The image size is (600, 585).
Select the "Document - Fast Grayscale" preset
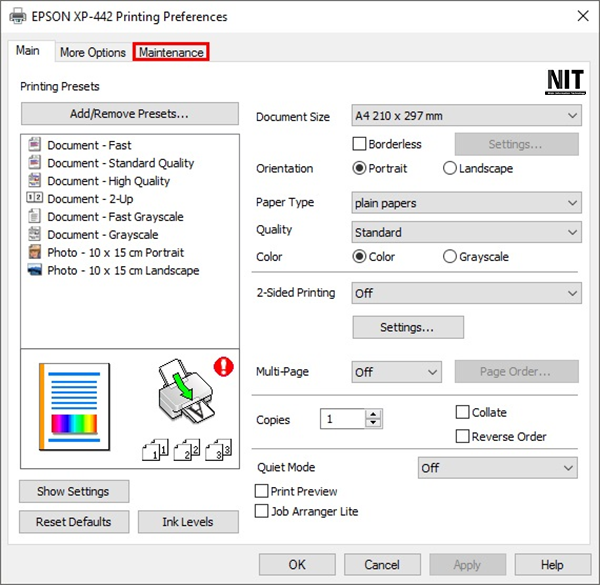(x=115, y=217)
